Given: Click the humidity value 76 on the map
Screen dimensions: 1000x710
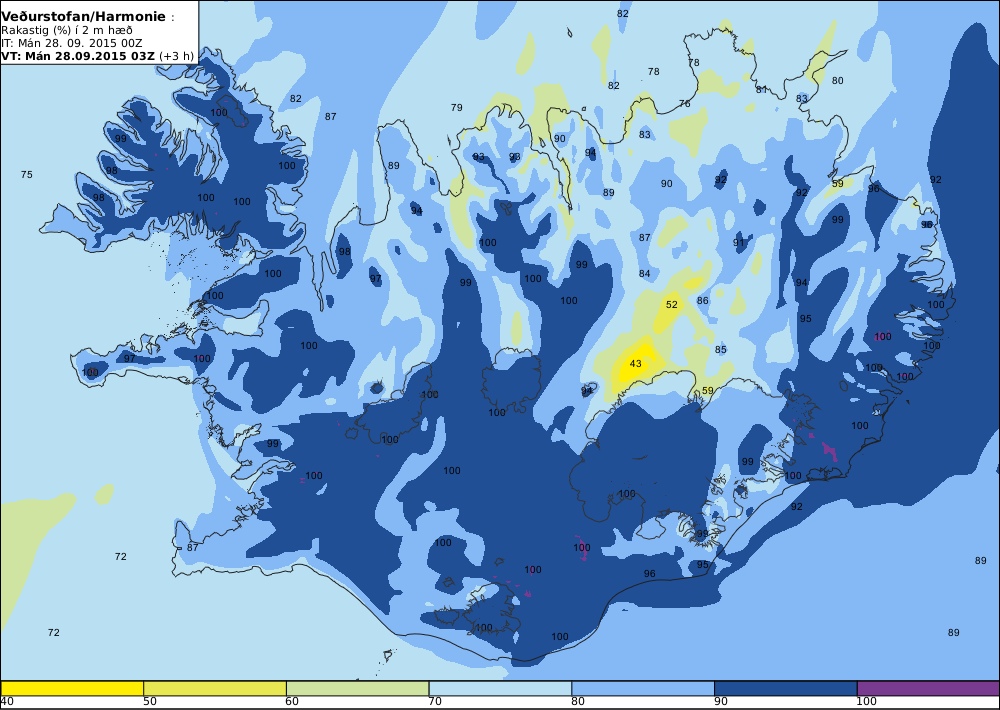Looking at the screenshot, I should click(684, 103).
